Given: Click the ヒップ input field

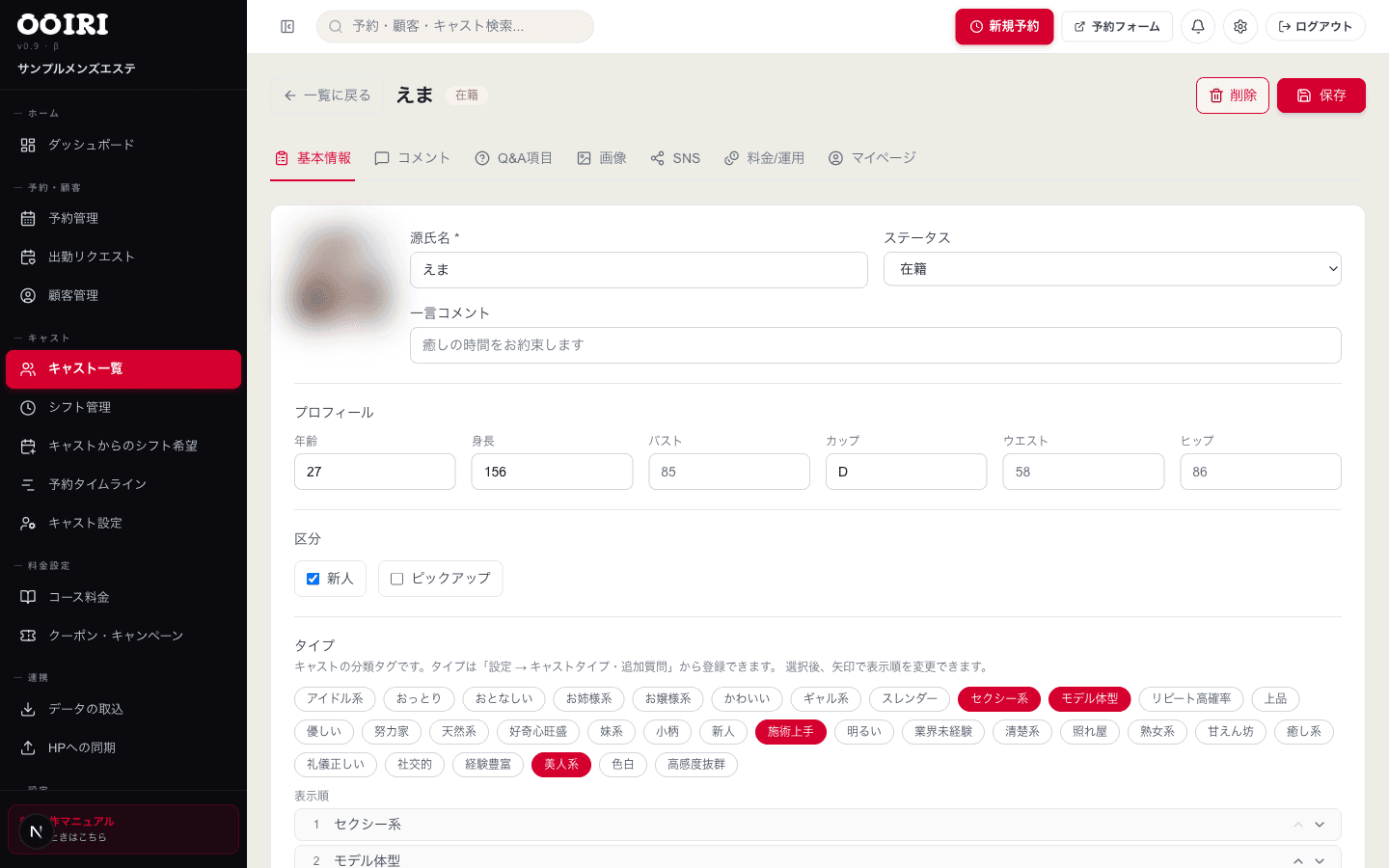Looking at the screenshot, I should tap(1261, 472).
